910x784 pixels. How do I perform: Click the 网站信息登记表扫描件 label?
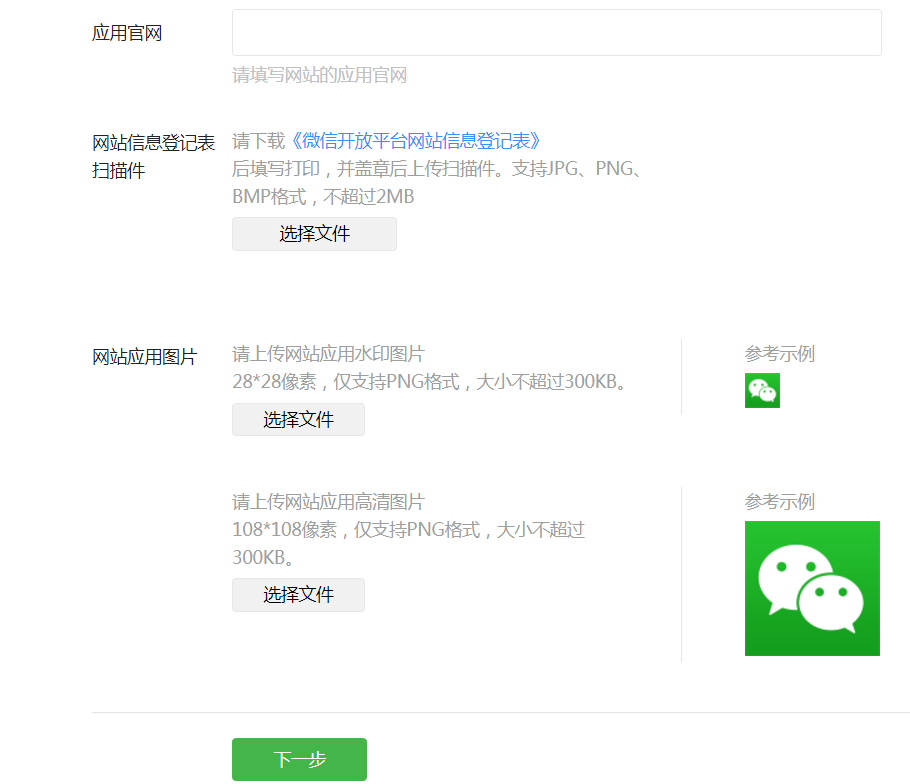pyautogui.click(x=153, y=156)
